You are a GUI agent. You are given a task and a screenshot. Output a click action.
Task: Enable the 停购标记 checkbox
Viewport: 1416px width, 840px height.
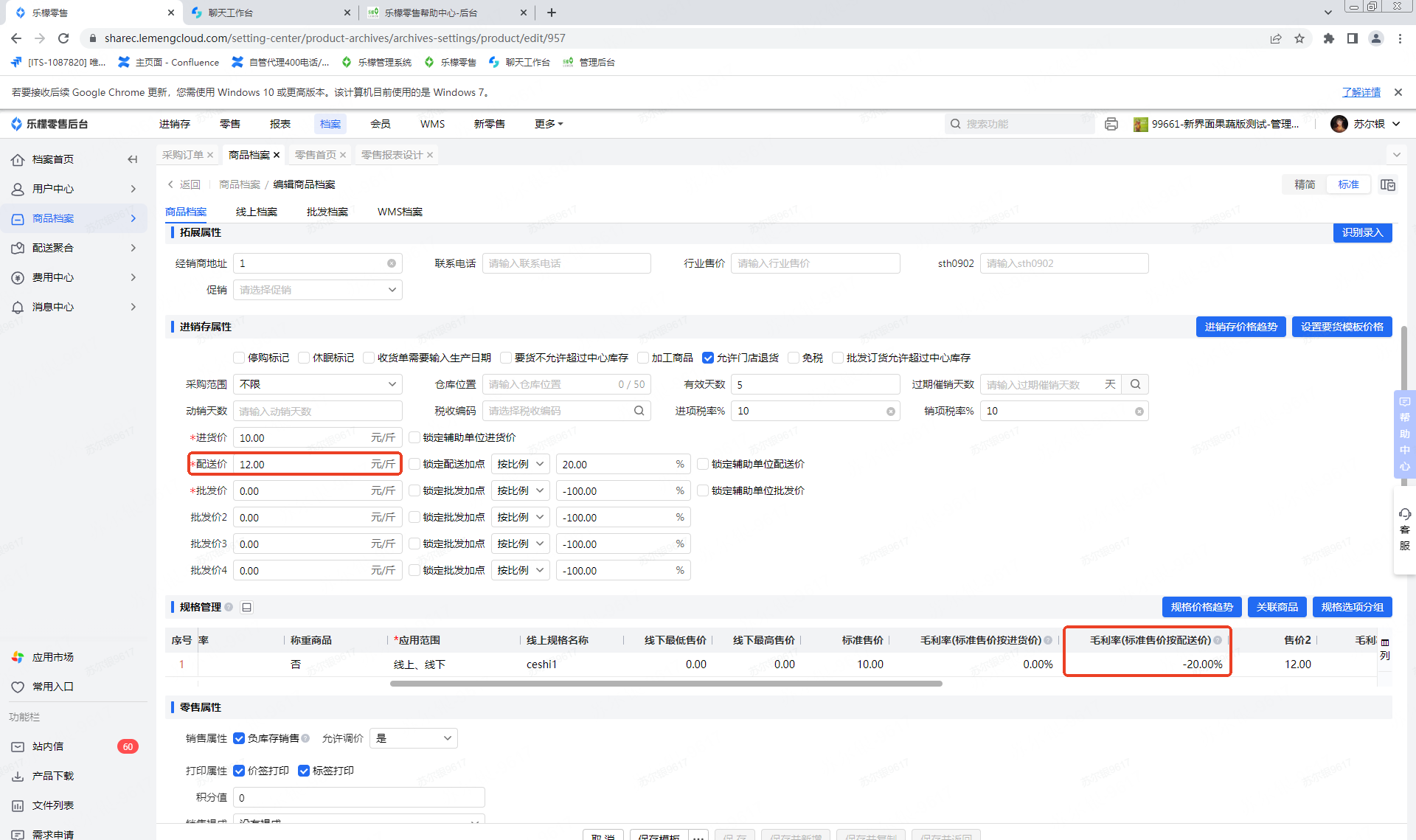(239, 358)
